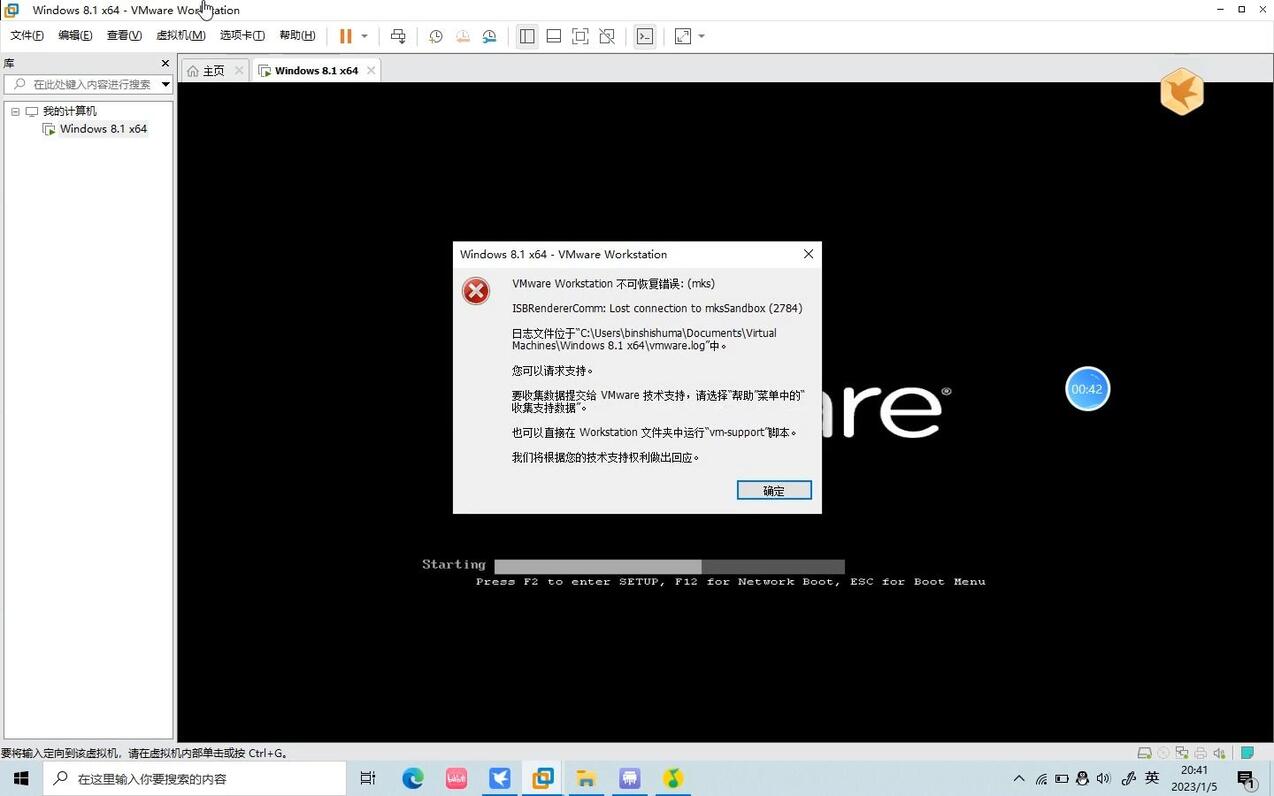This screenshot has height=796, width=1274.
Task: Close the 主页 tab
Action: coord(239,70)
